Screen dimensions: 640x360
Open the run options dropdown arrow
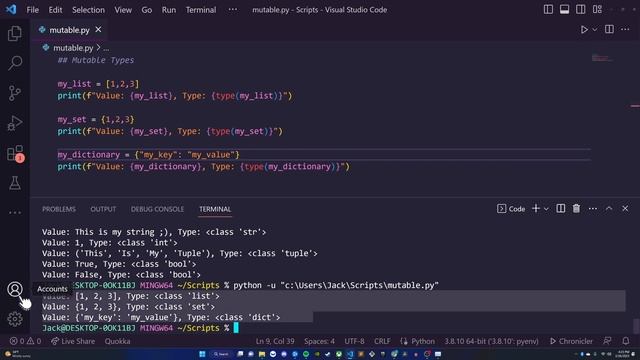point(595,29)
